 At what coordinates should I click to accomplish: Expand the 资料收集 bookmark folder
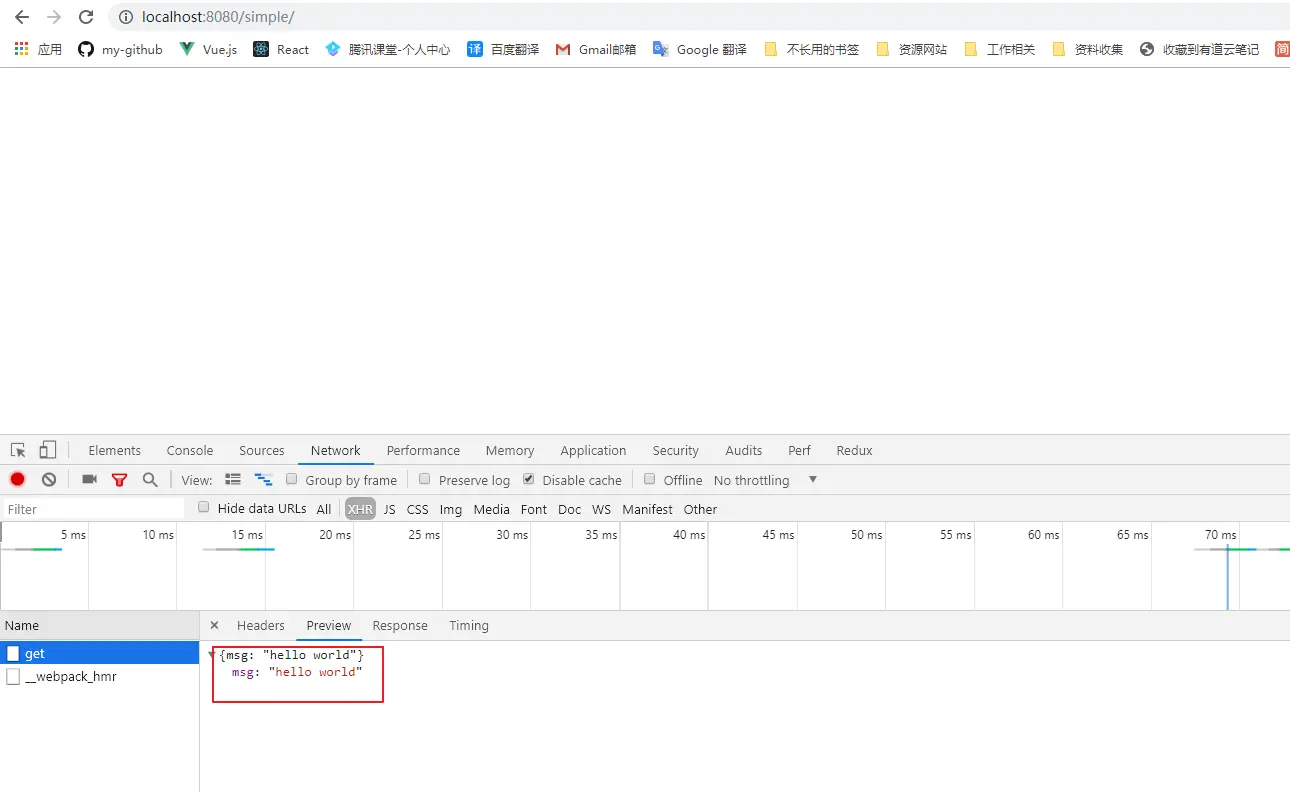[1087, 49]
